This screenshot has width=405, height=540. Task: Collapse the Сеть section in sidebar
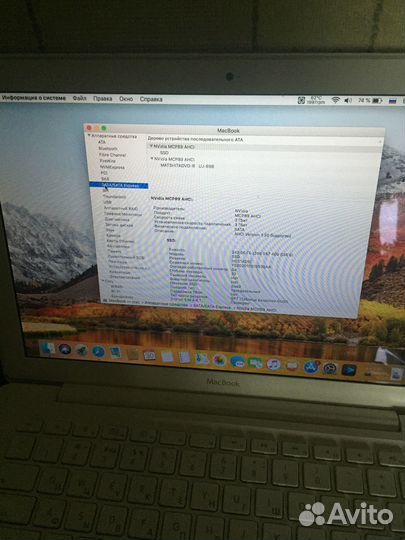click(103, 281)
